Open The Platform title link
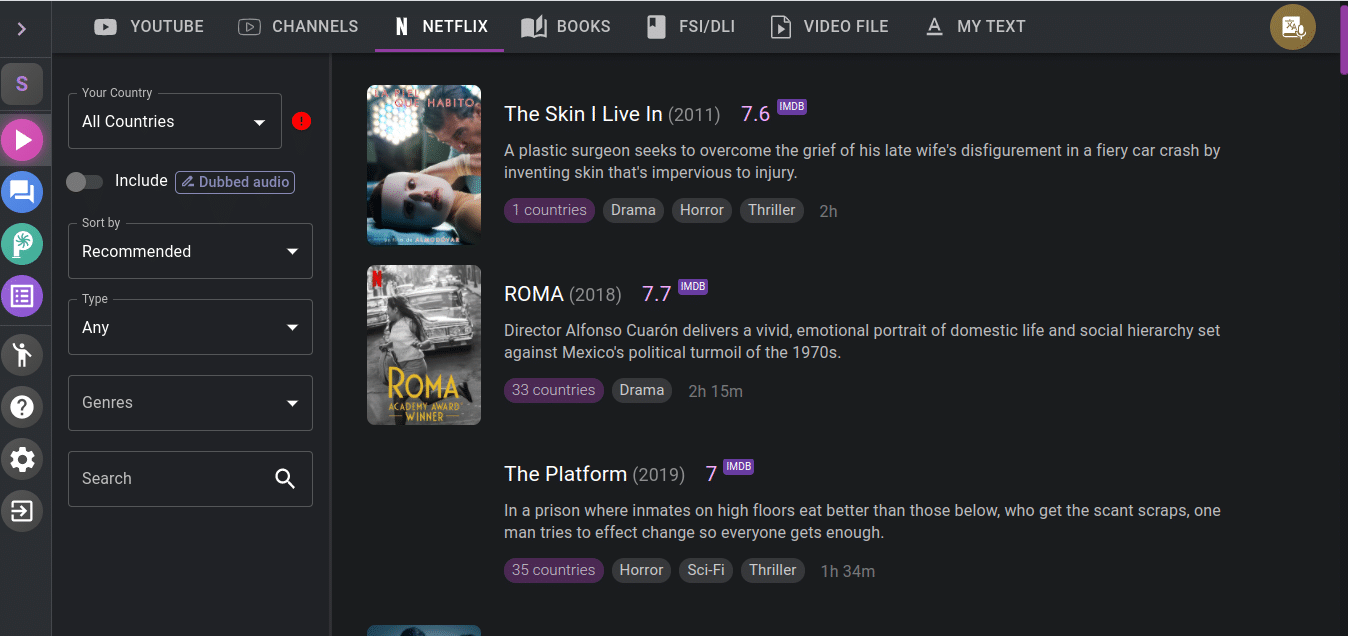This screenshot has width=1348, height=636. tap(565, 474)
